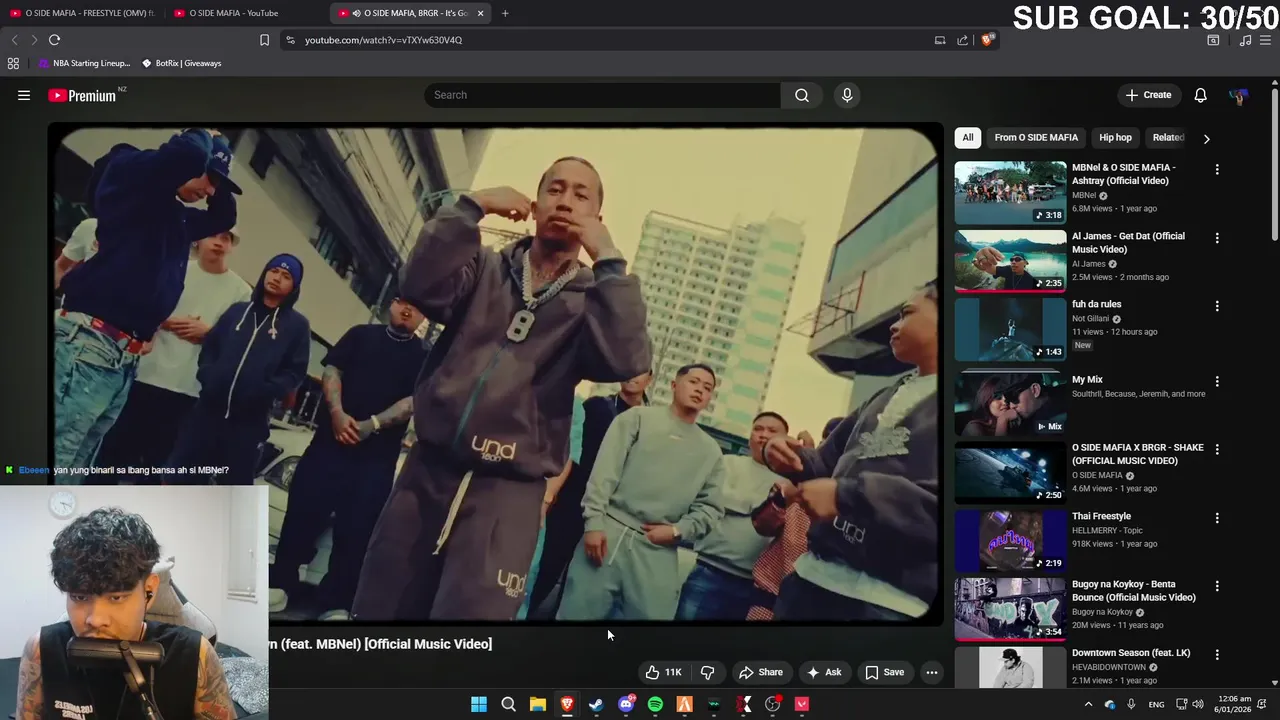Click the browser address bar URL
The height and width of the screenshot is (720, 1280).
pyautogui.click(x=383, y=40)
